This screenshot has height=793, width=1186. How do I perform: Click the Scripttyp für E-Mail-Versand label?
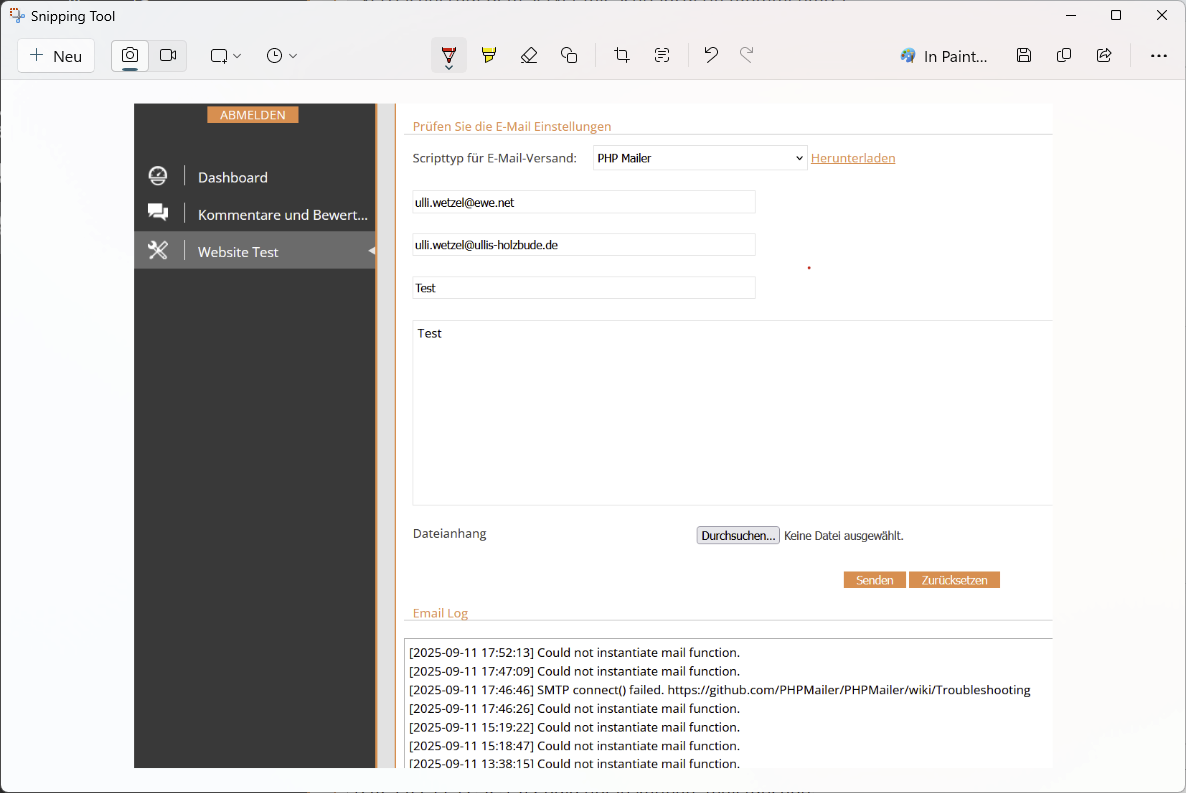495,158
